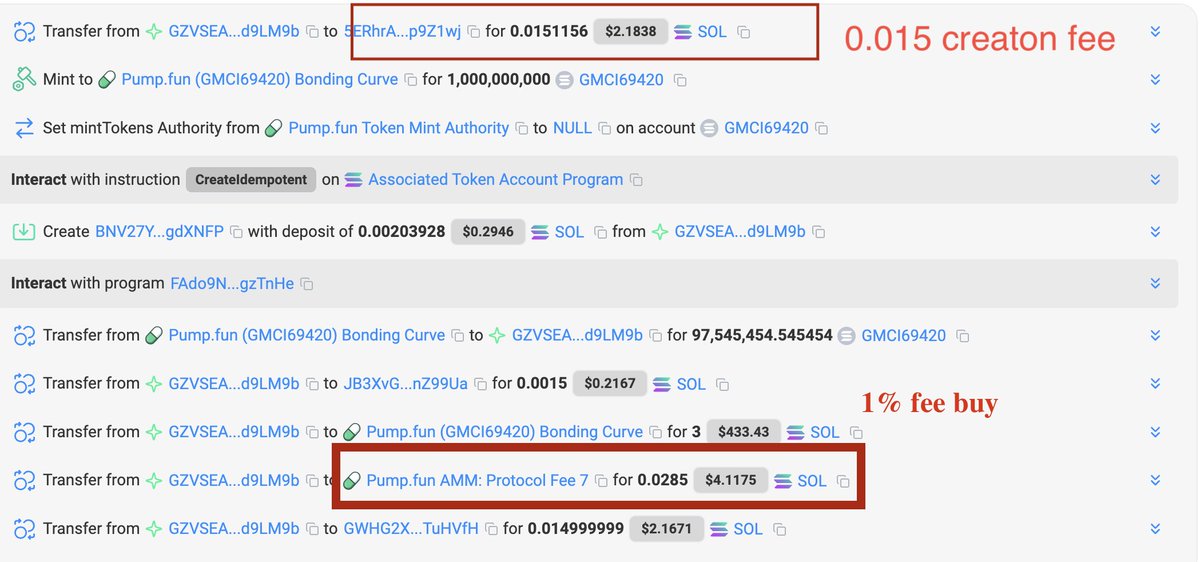This screenshot has width=1200, height=562.
Task: Click the $0.2167 price badge
Action: coord(610,384)
